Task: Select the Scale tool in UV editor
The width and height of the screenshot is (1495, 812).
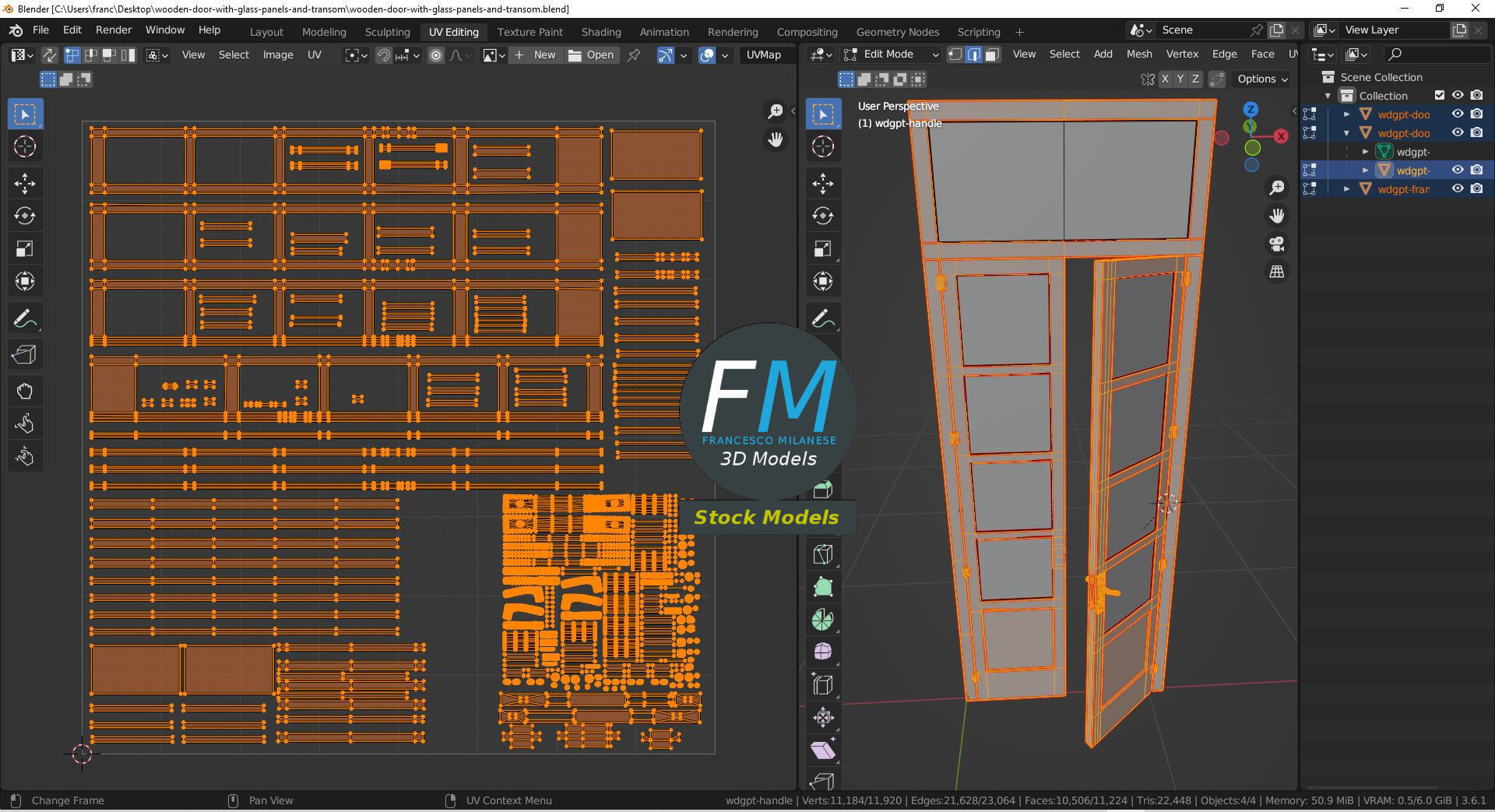Action: pyautogui.click(x=25, y=249)
